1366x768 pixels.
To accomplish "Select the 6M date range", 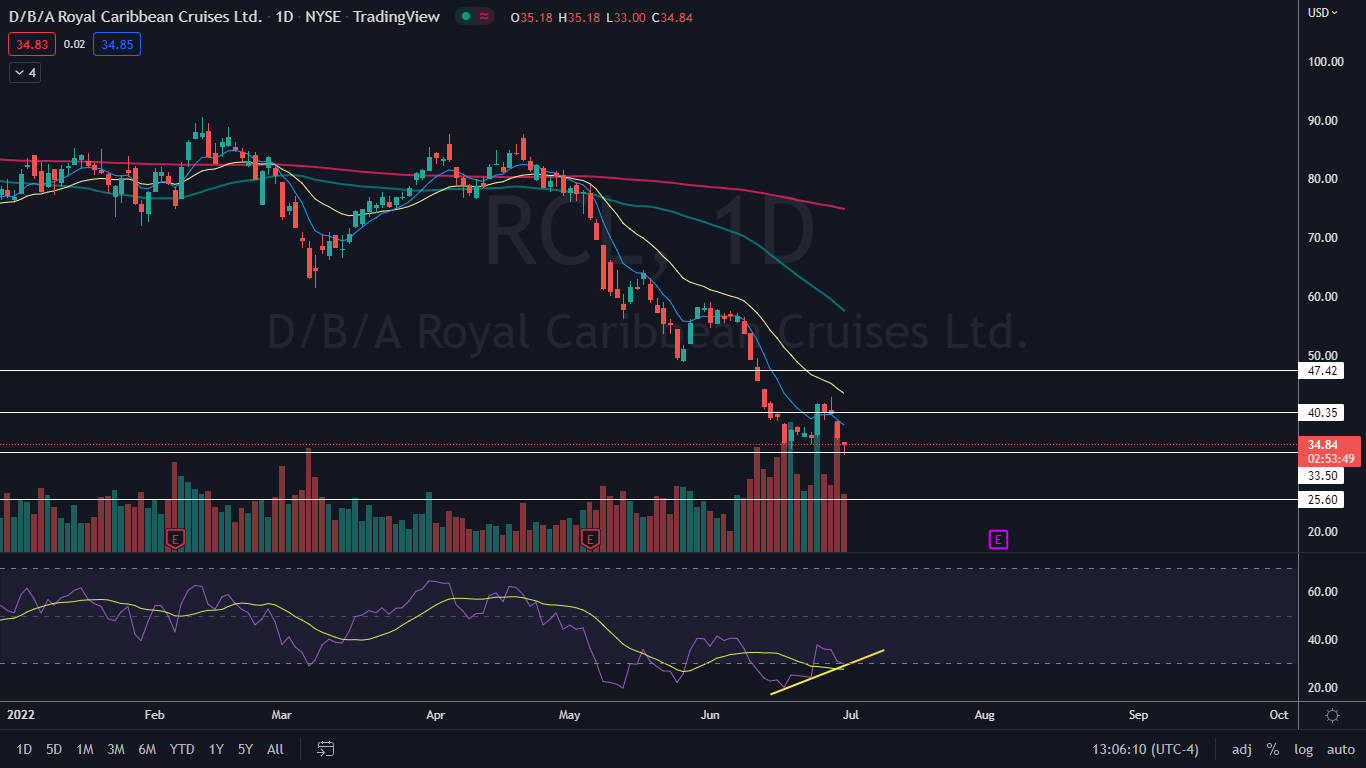I will [147, 749].
